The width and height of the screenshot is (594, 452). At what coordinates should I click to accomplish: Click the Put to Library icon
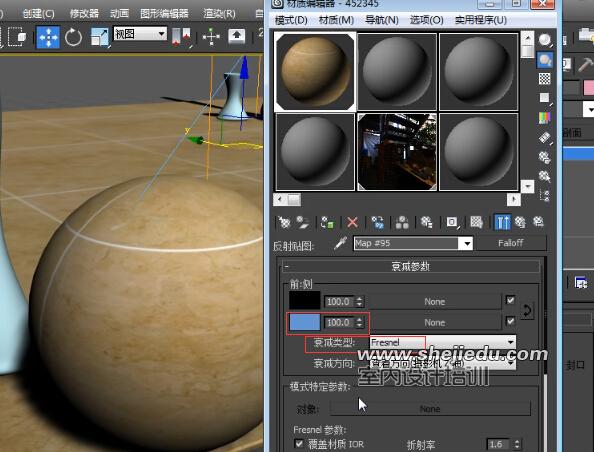427,222
